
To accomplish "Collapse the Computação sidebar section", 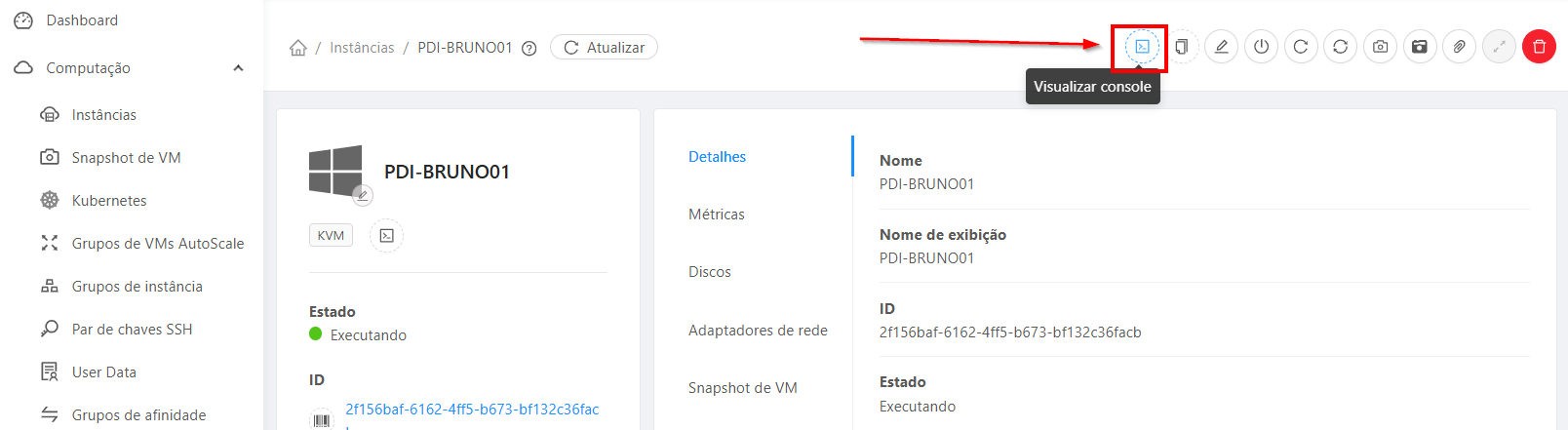I will [x=238, y=68].
